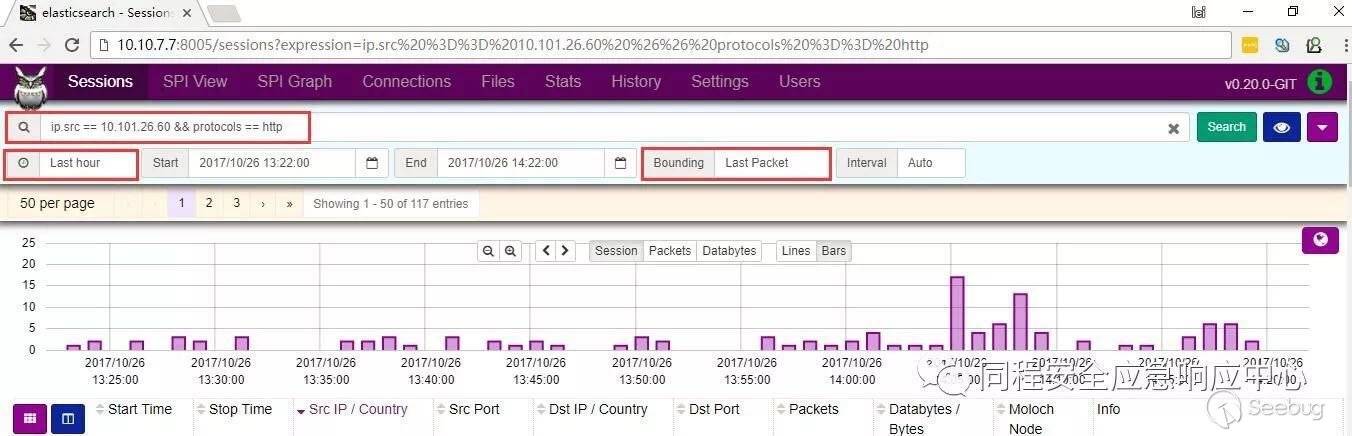Open the purple column grid button

click(29, 420)
